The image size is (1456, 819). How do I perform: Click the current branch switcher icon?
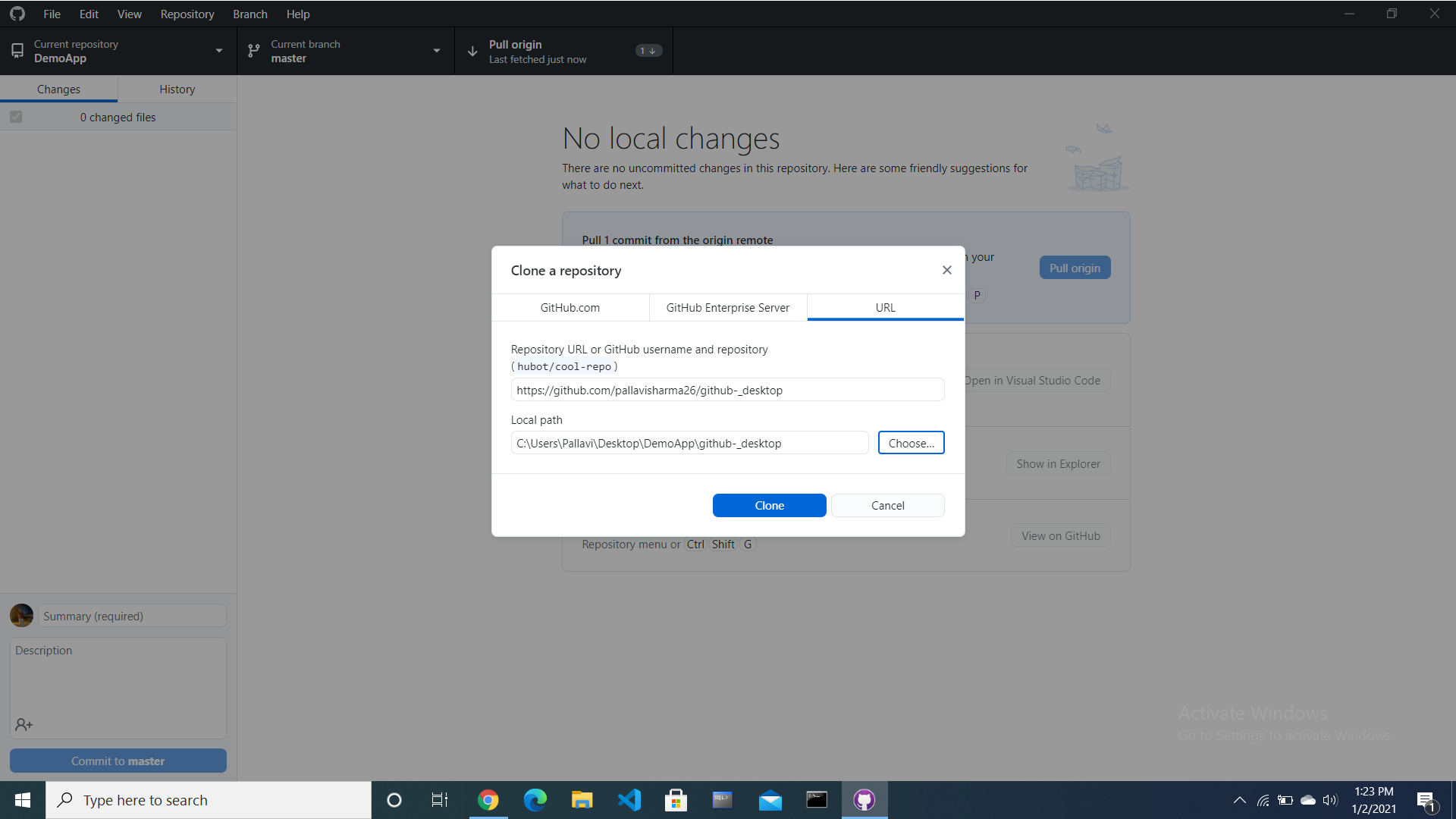(x=253, y=51)
